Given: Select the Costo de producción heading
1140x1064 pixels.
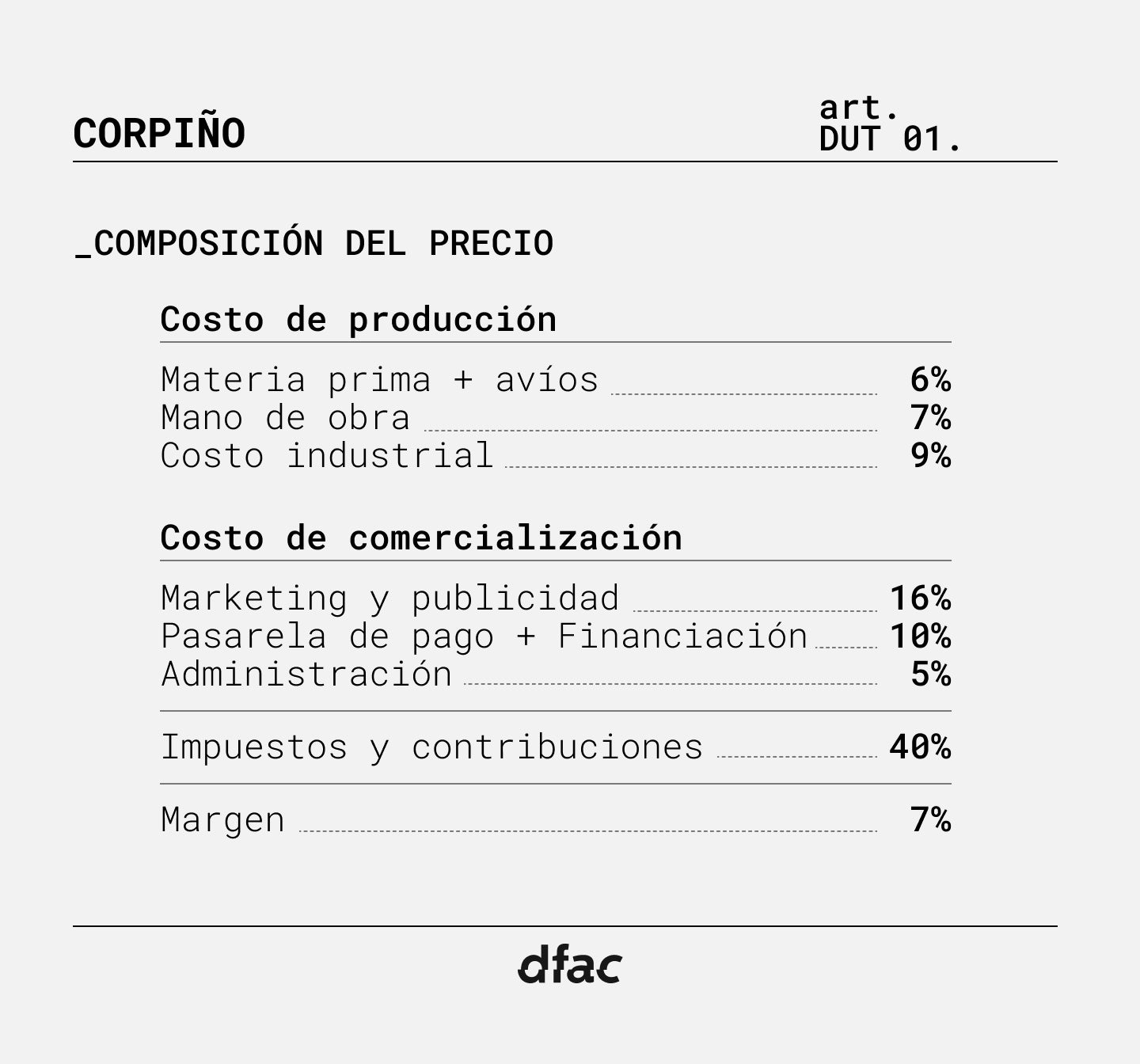Looking at the screenshot, I should pos(359,320).
